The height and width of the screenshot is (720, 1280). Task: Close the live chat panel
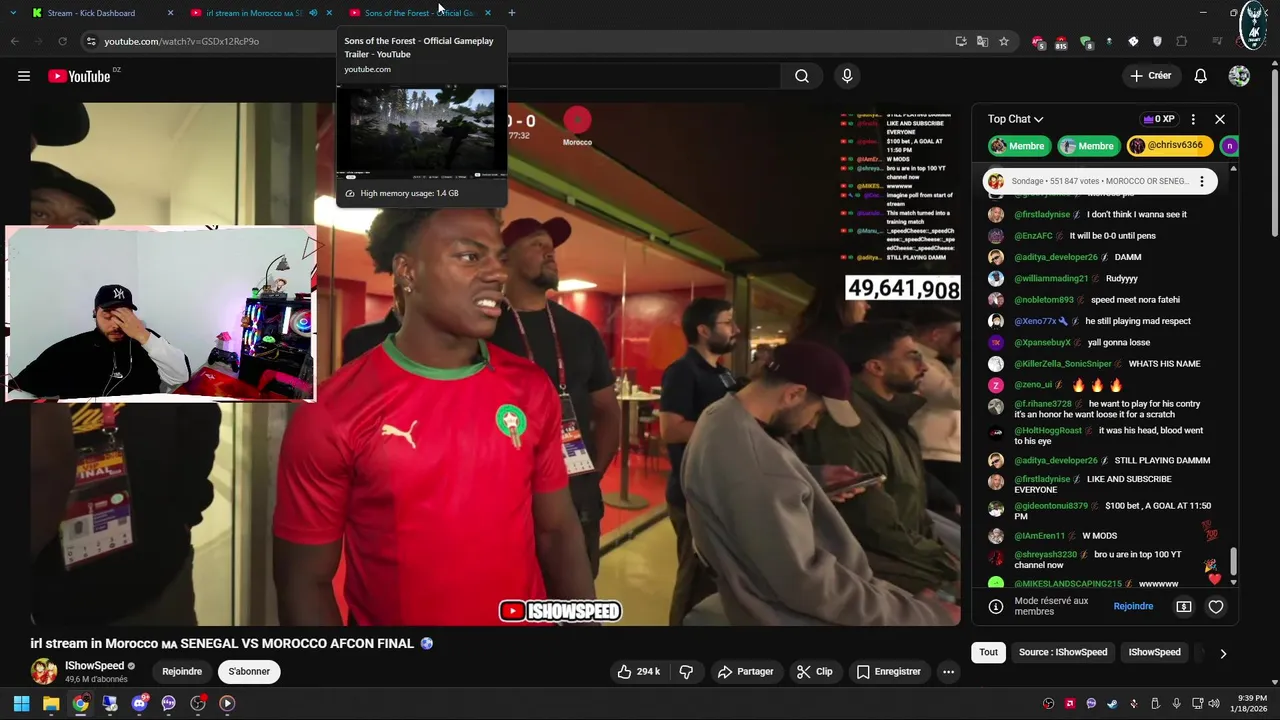[x=1220, y=119]
